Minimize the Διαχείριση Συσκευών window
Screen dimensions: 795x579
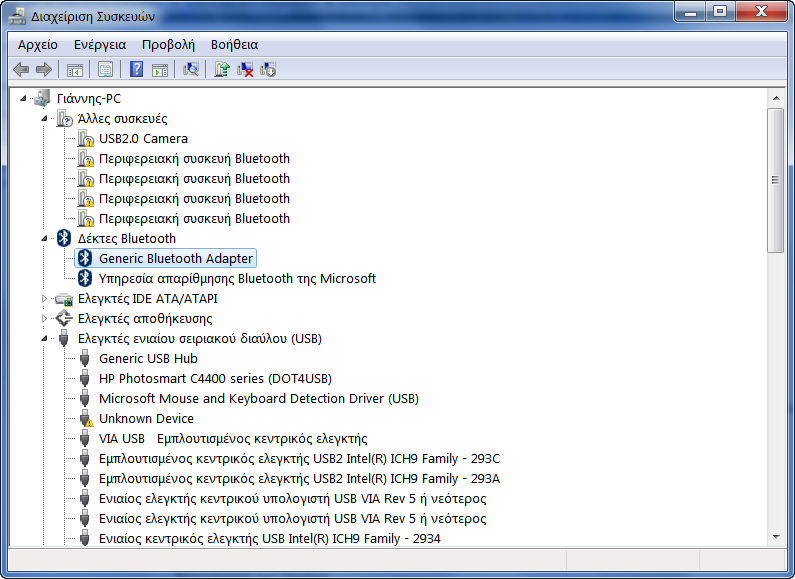[x=690, y=12]
